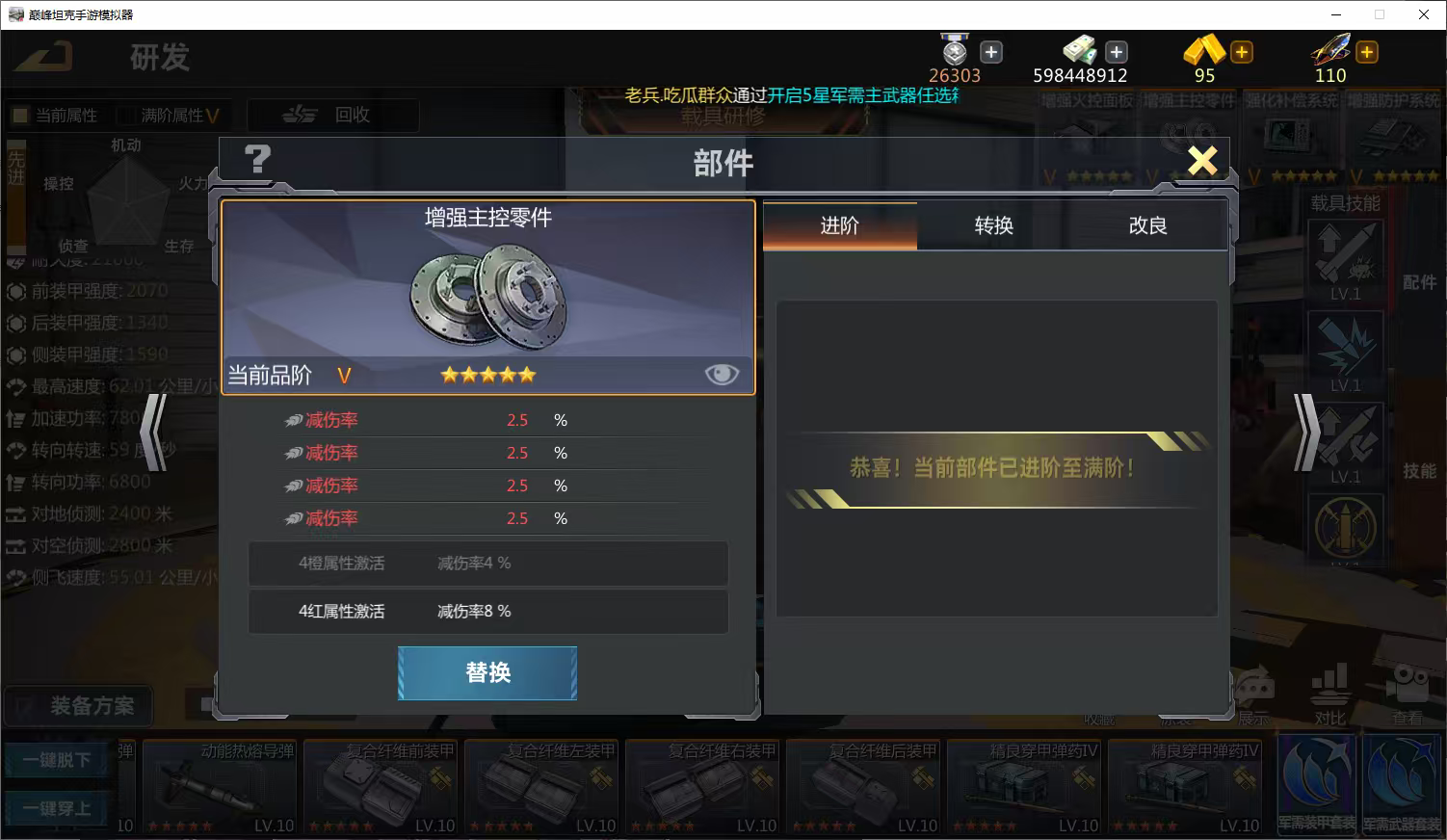Close the 部件 dialog with the X
Screen dimensions: 1447x840
(x=1202, y=160)
